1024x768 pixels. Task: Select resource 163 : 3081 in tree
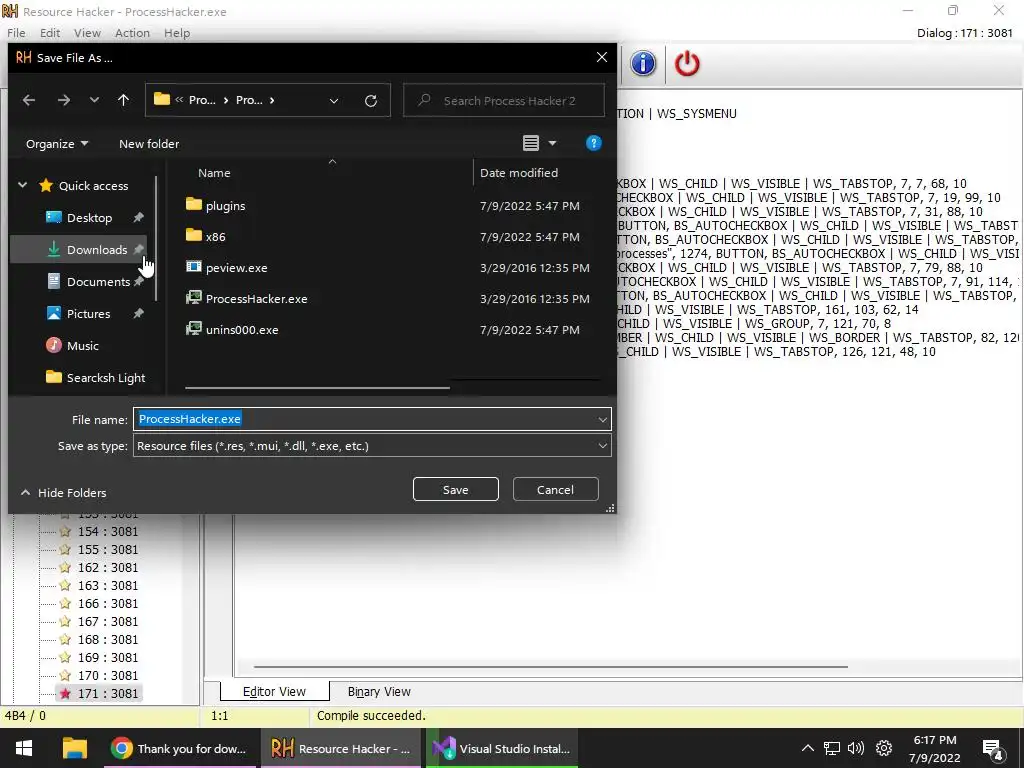pos(108,585)
